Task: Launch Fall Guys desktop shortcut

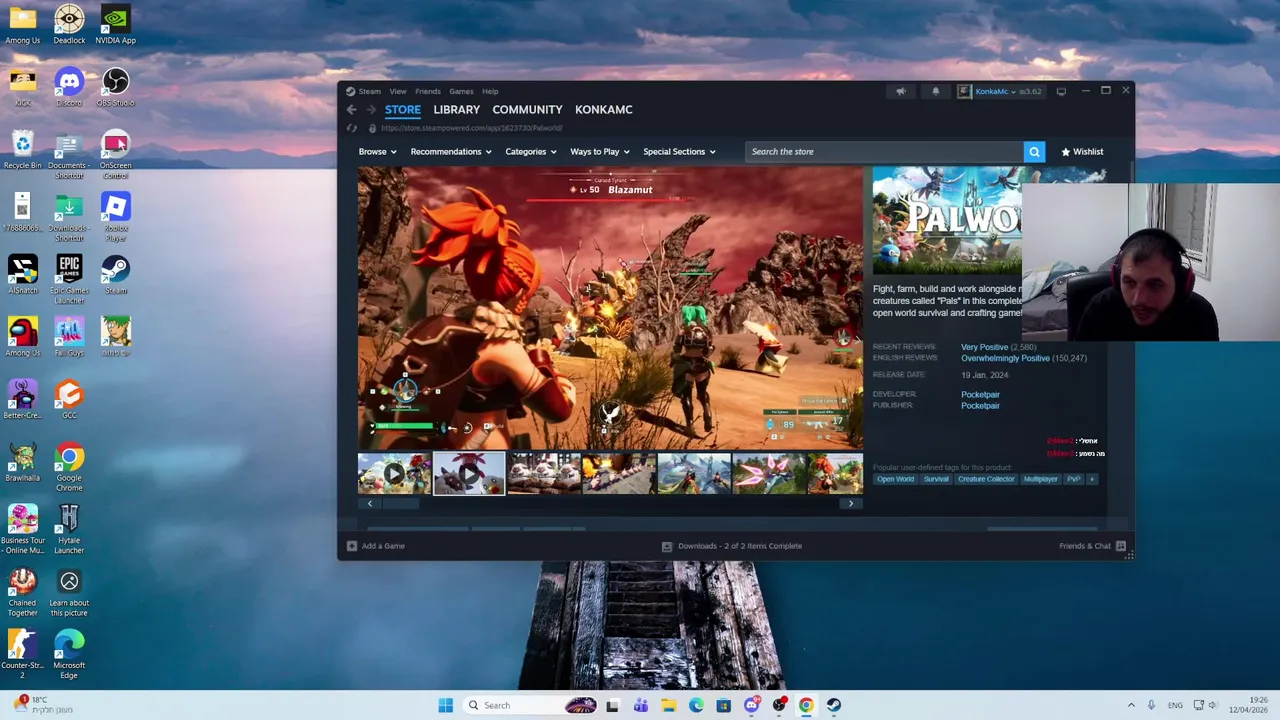Action: [x=69, y=338]
